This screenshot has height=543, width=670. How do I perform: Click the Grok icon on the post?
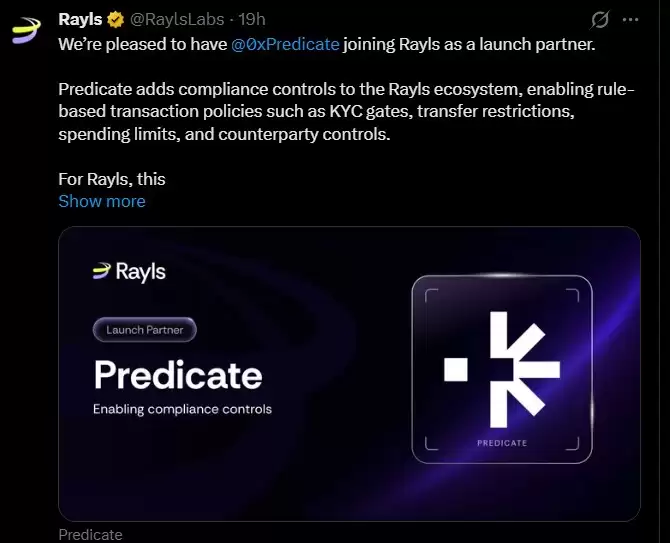tap(600, 20)
